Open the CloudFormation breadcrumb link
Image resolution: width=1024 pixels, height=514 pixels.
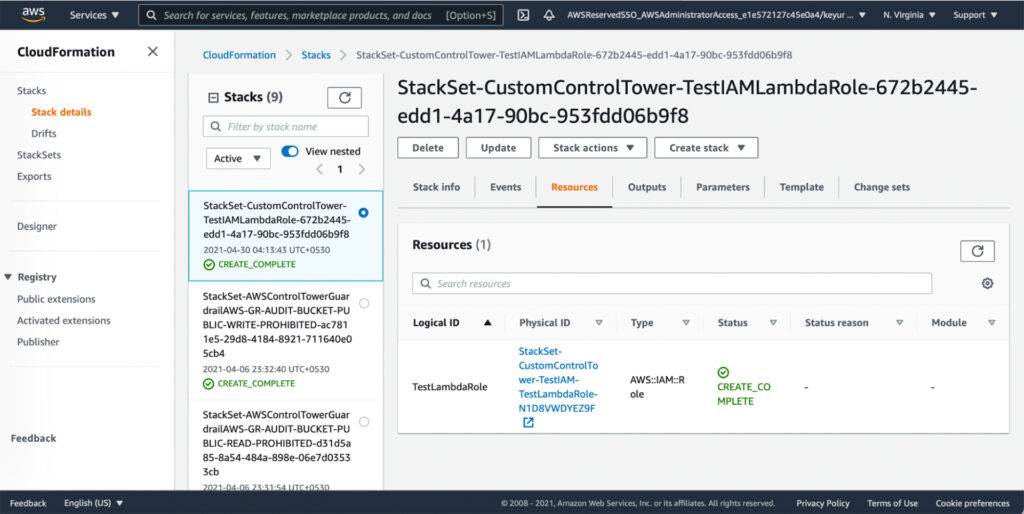pyautogui.click(x=239, y=55)
